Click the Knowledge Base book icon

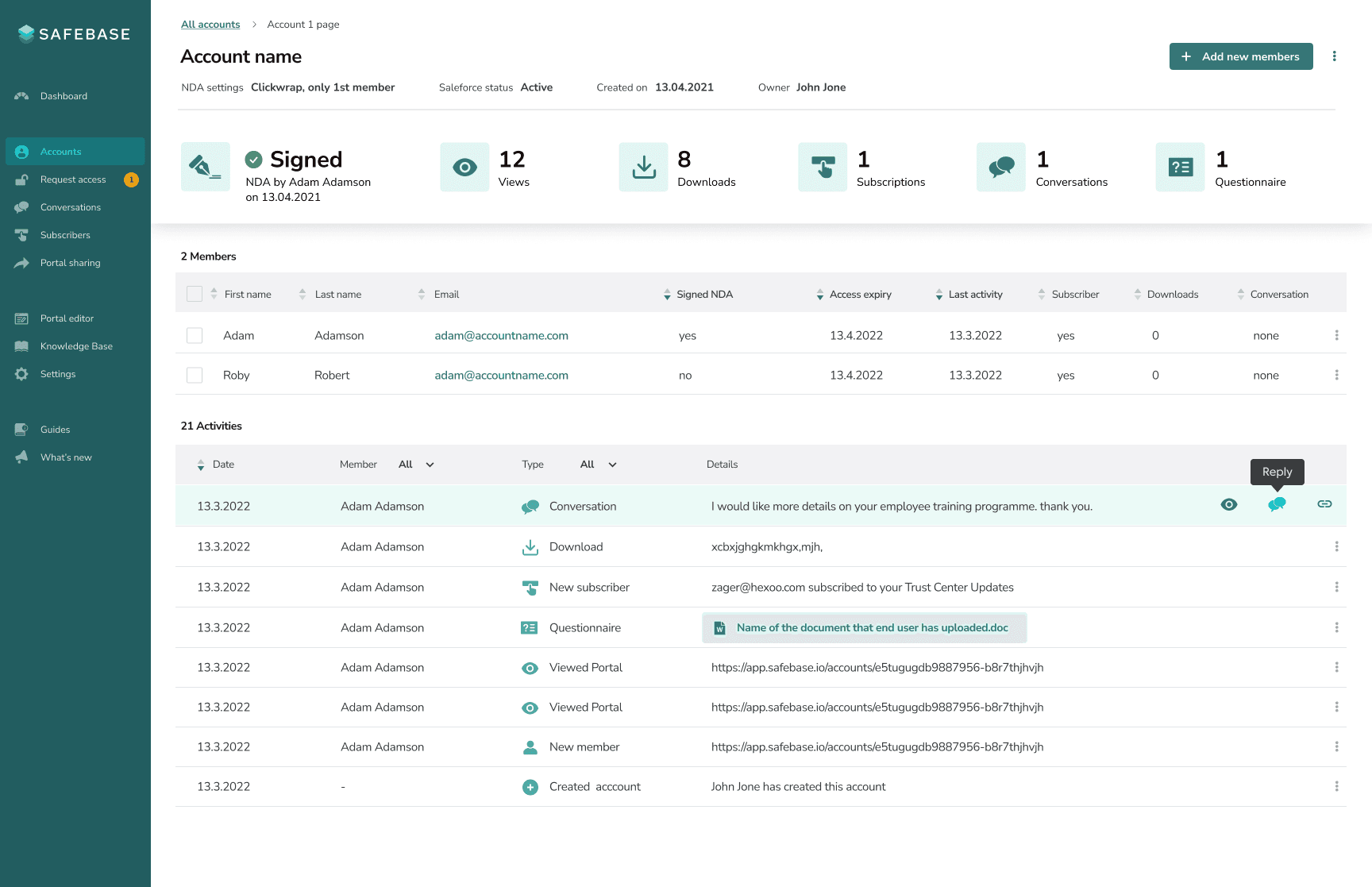point(21,346)
